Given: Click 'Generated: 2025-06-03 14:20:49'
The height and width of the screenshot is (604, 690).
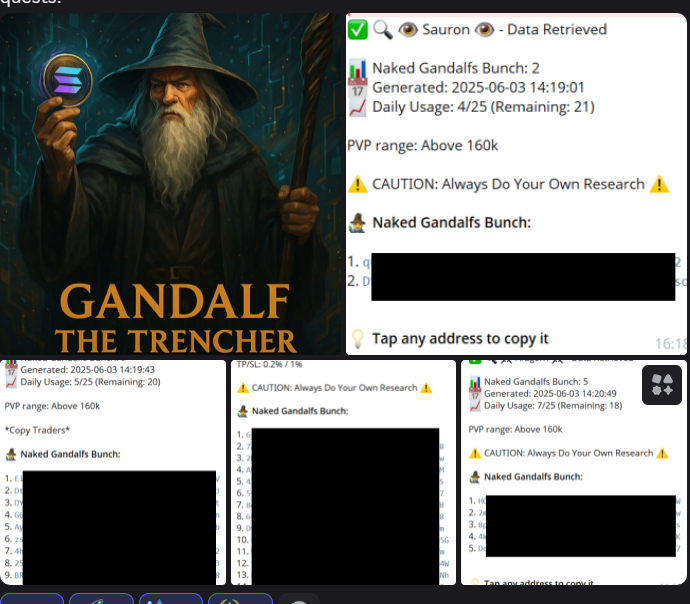Looking at the screenshot, I should point(550,393).
